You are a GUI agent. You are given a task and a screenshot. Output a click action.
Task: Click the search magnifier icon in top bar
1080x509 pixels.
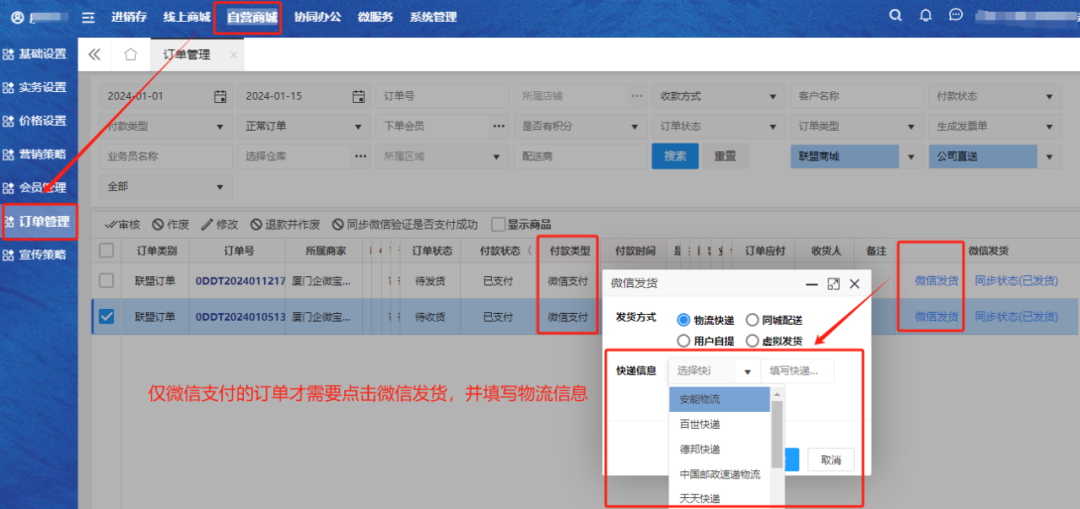click(x=895, y=16)
